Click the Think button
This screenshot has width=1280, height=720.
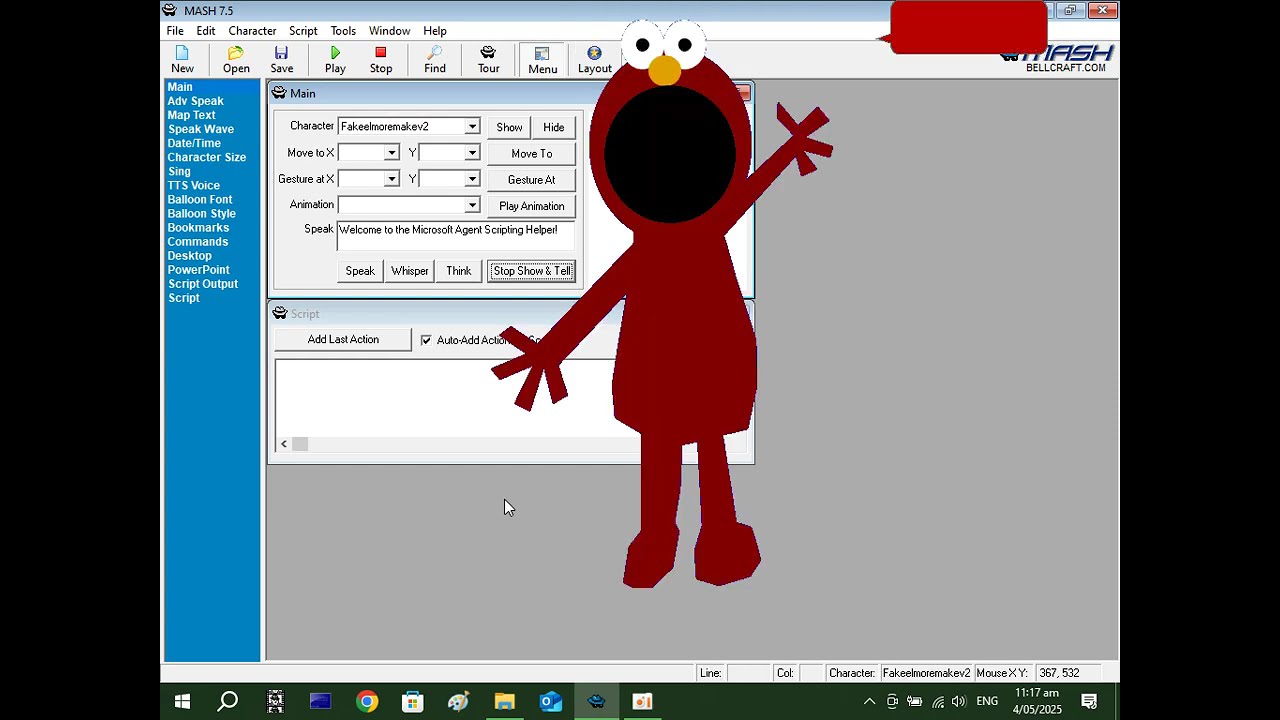point(459,271)
